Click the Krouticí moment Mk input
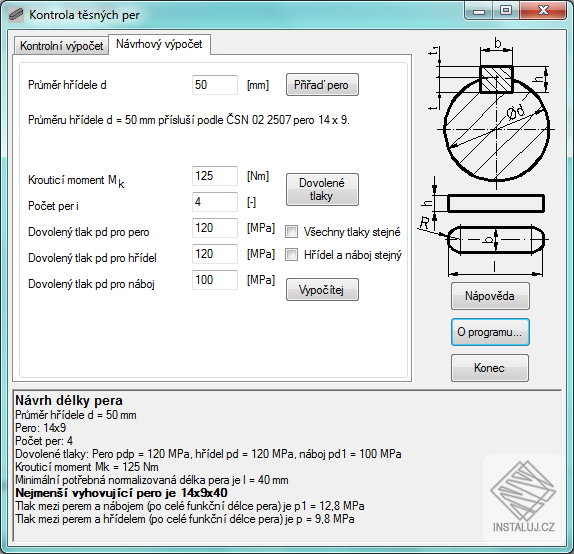This screenshot has width=574, height=554. [215, 176]
